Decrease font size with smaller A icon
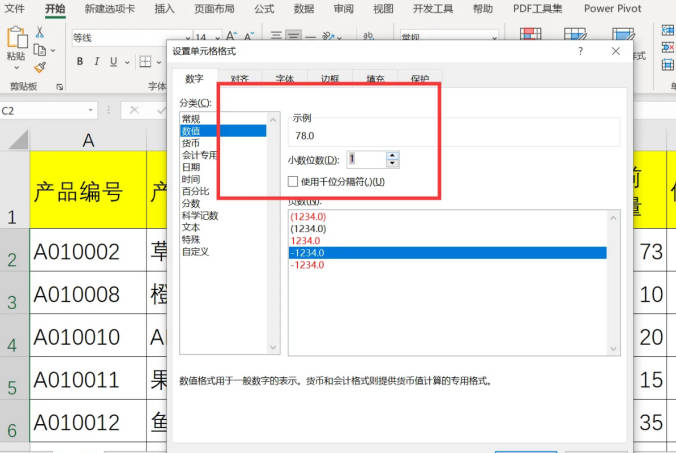 point(249,36)
